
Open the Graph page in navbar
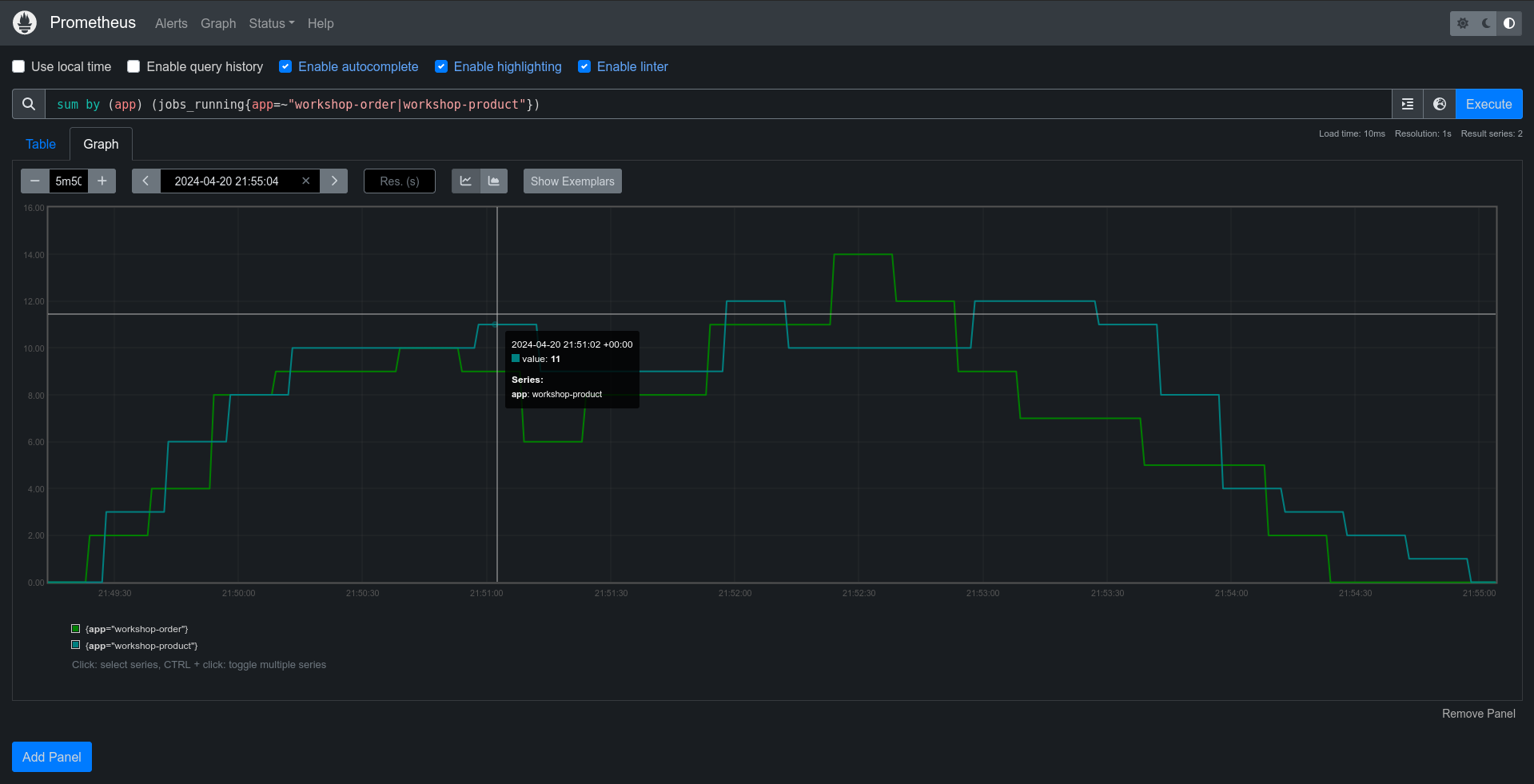[218, 23]
